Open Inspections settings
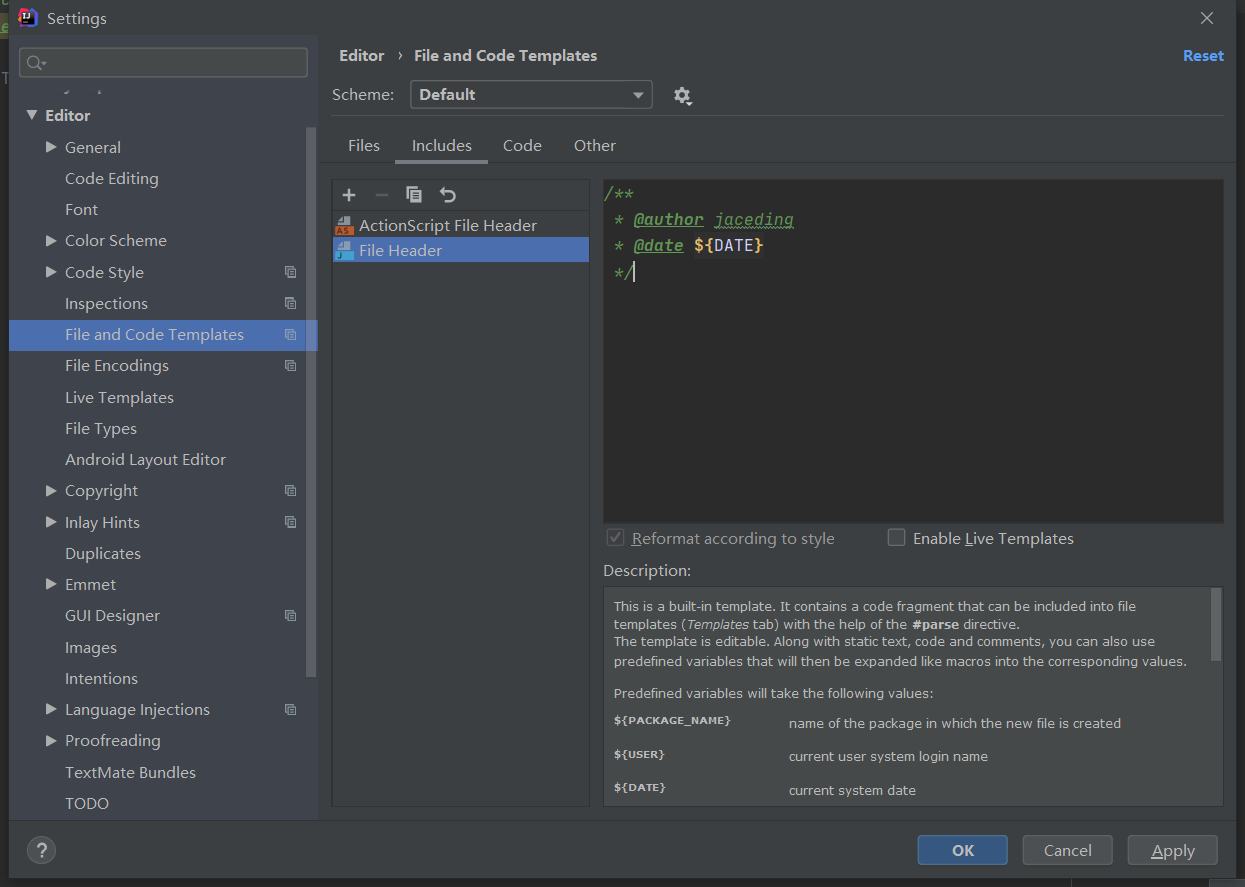1245x887 pixels. click(106, 304)
